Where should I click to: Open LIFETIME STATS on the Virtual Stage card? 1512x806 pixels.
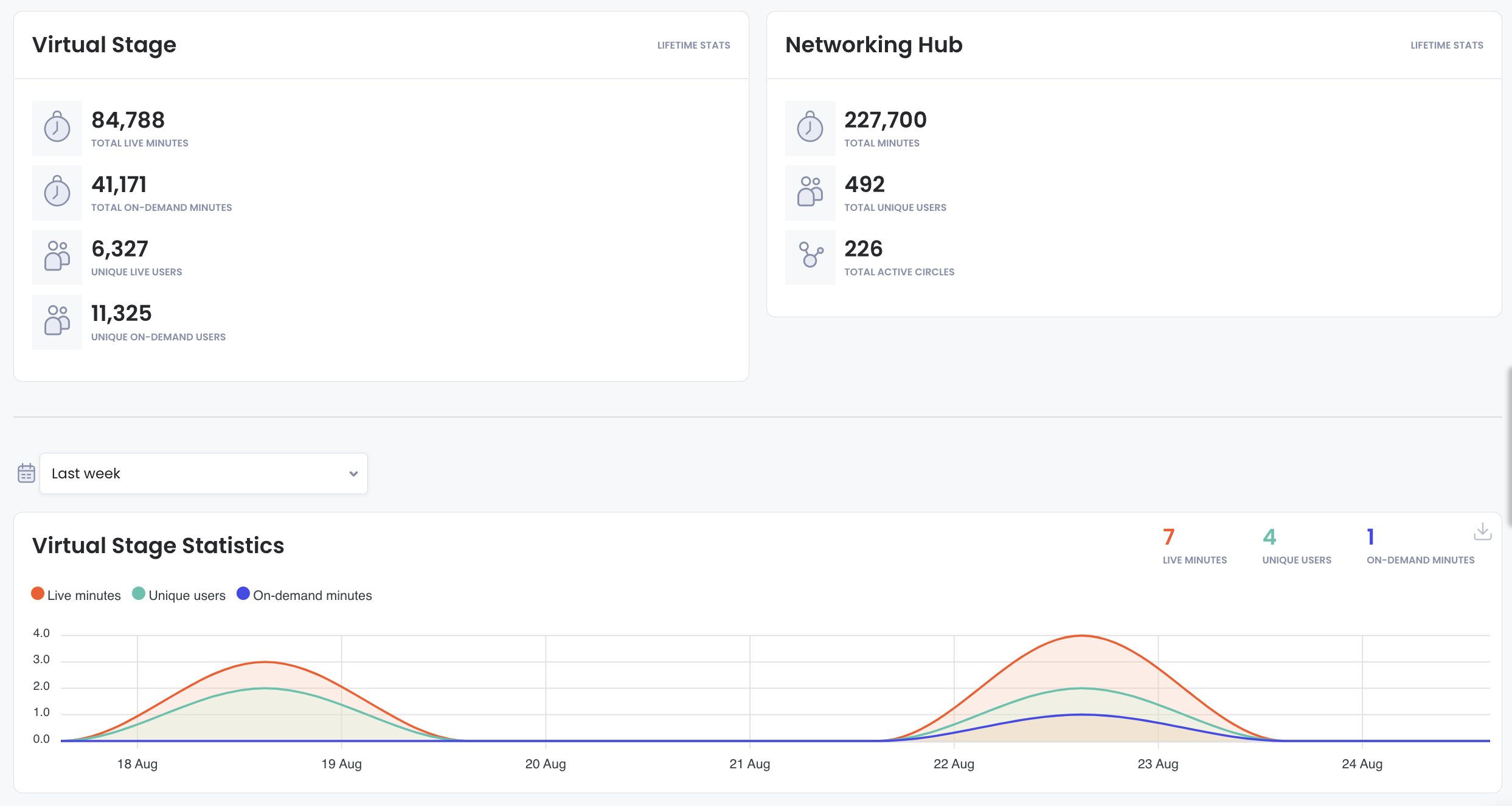[693, 44]
